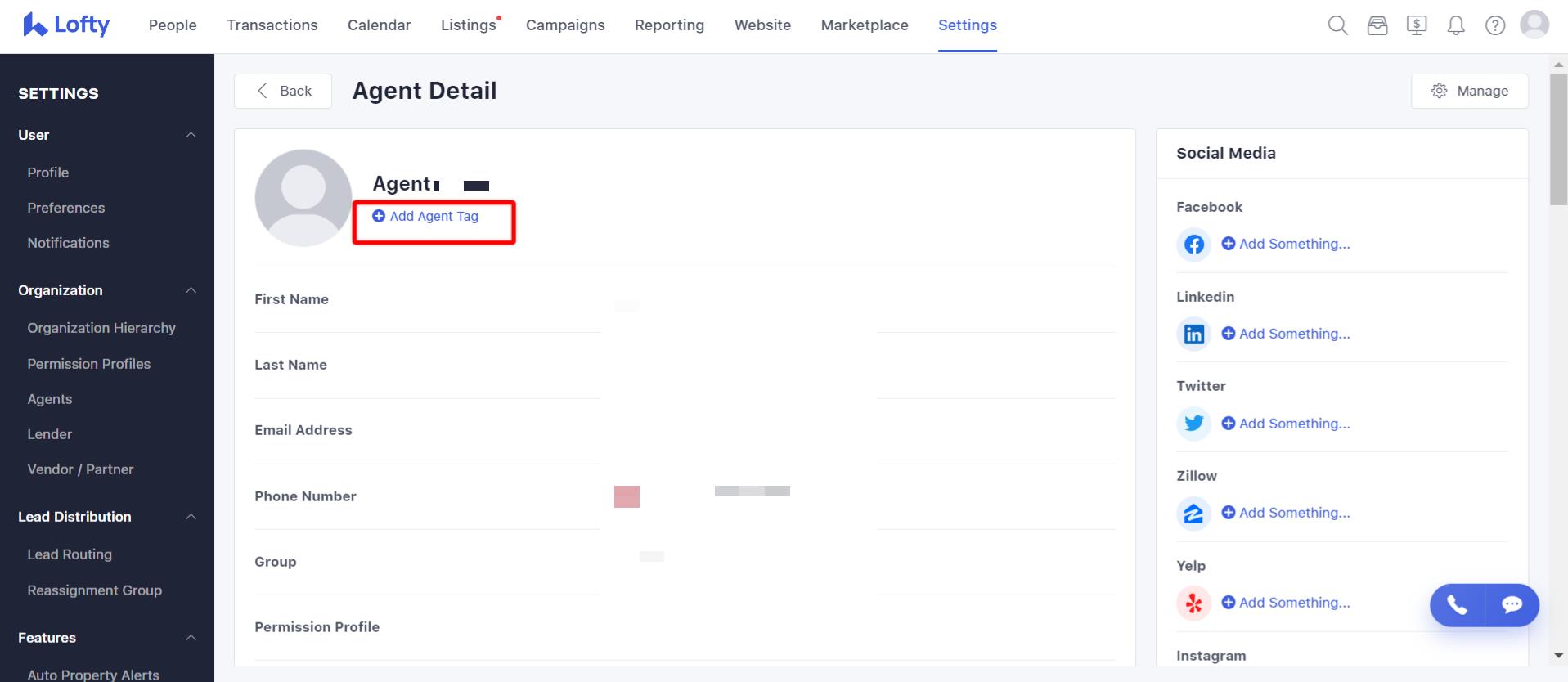Open Permission Profiles
Screen dimensions: 1568x682
coord(89,364)
